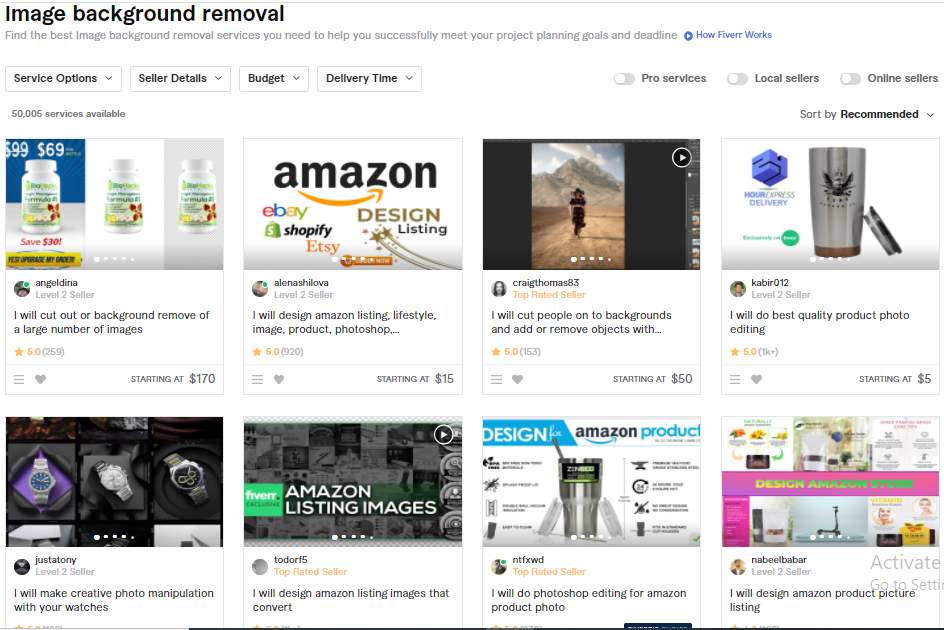Viewport: 944px width, 630px height.
Task: Open gig 'I will do photoshop editing for amazon'
Action: [x=589, y=600]
